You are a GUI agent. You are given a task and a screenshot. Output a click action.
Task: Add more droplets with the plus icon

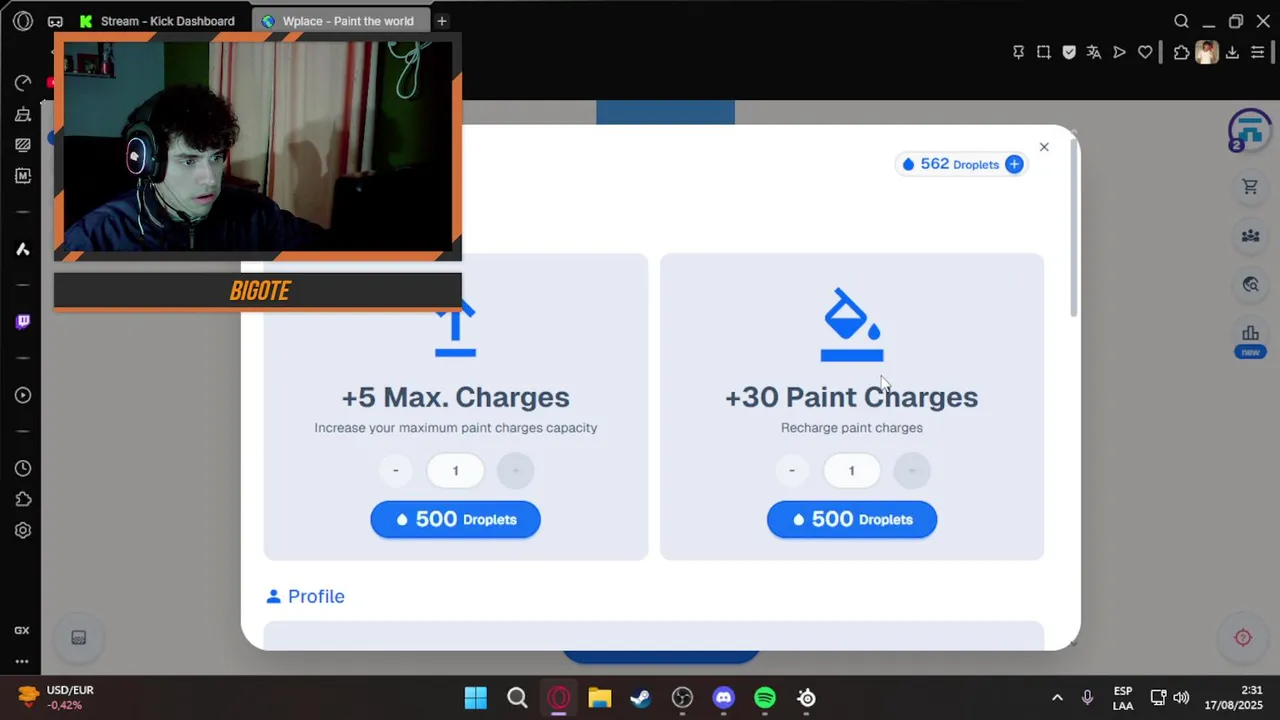click(x=1014, y=164)
